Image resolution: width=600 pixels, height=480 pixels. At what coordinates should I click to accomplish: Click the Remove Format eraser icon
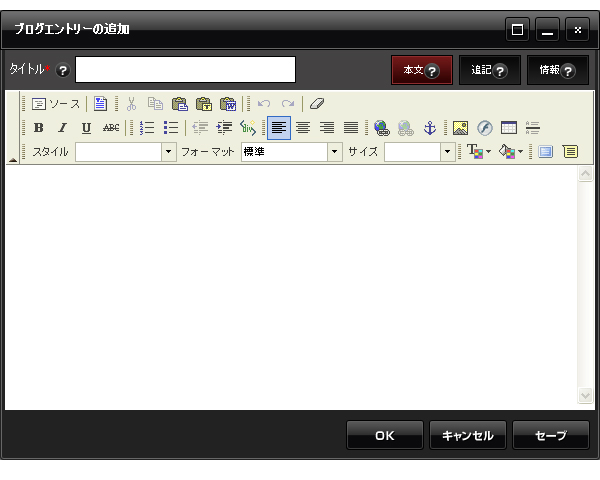click(317, 104)
